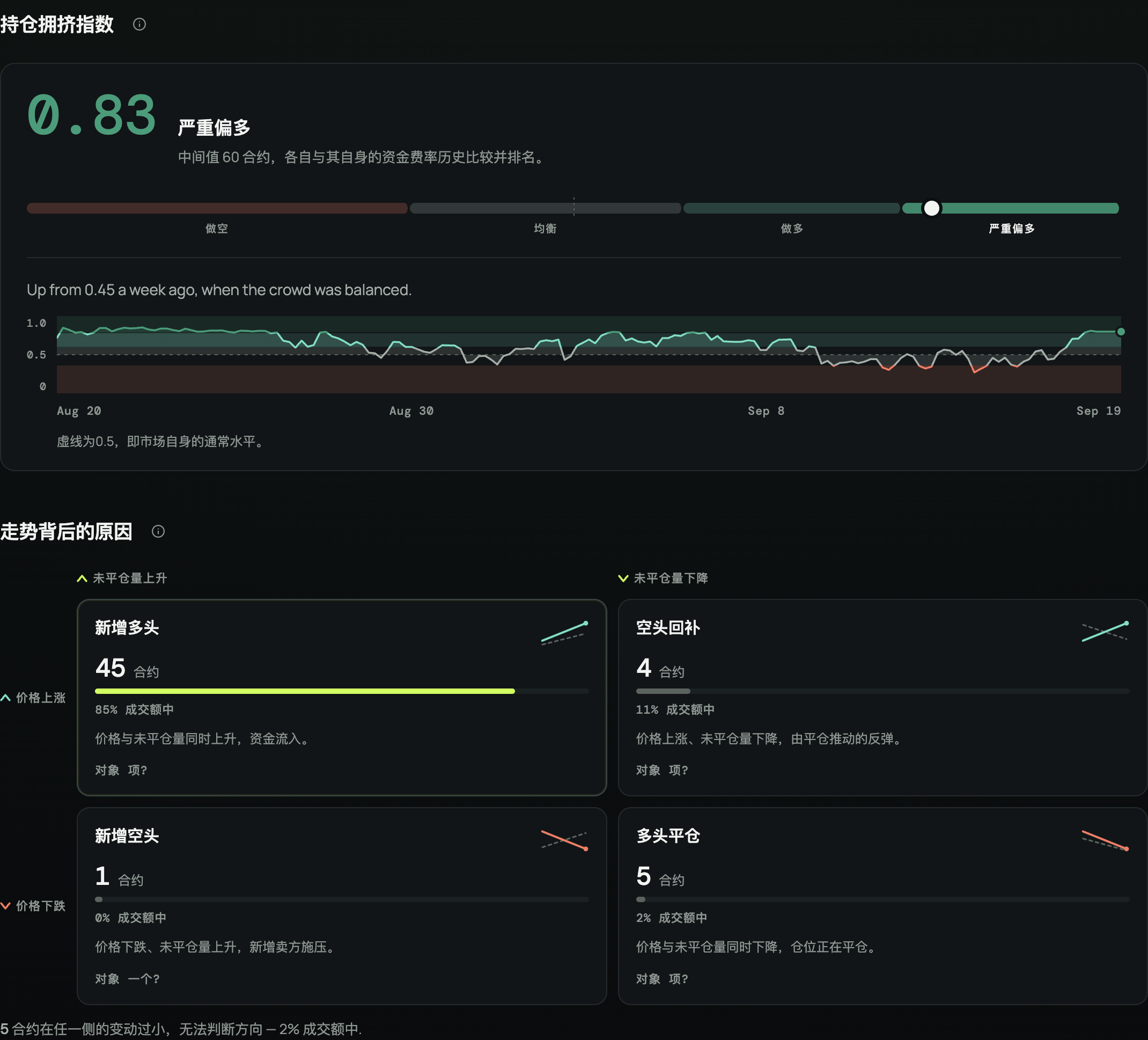Click 对象 项? link in 空头回补 card
Viewport: 1148px width, 1040px height.
[663, 771]
